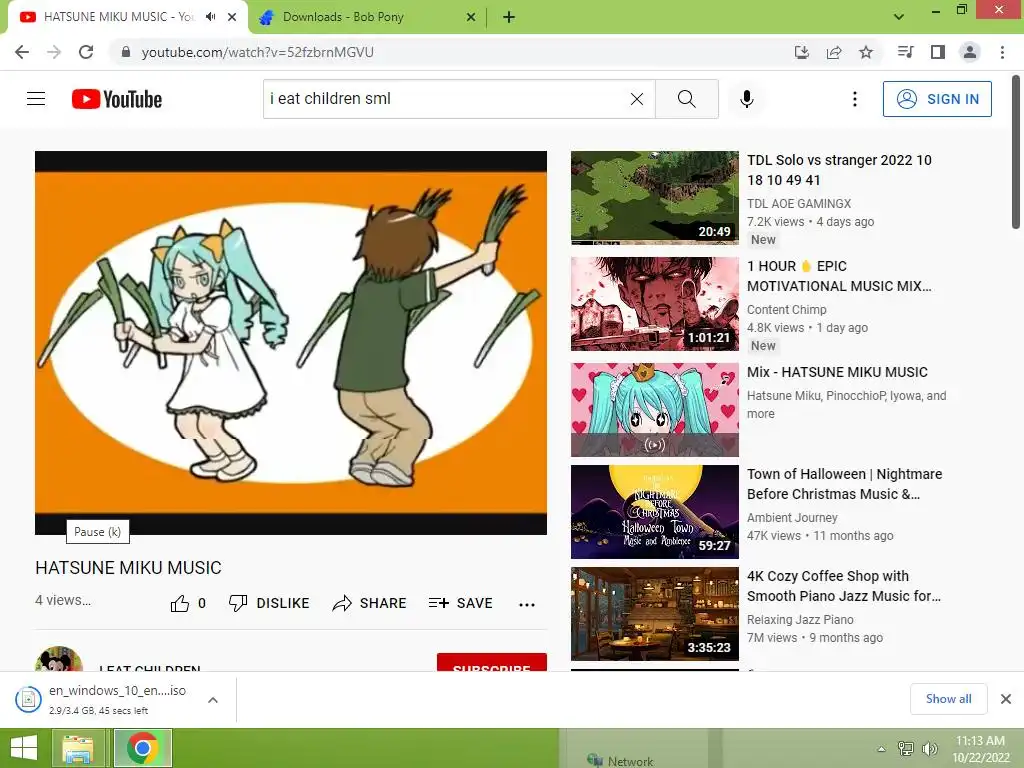Open the 4K Cozy Coffee Shop title
Viewport: 1024px width, 768px height.
click(x=844, y=586)
